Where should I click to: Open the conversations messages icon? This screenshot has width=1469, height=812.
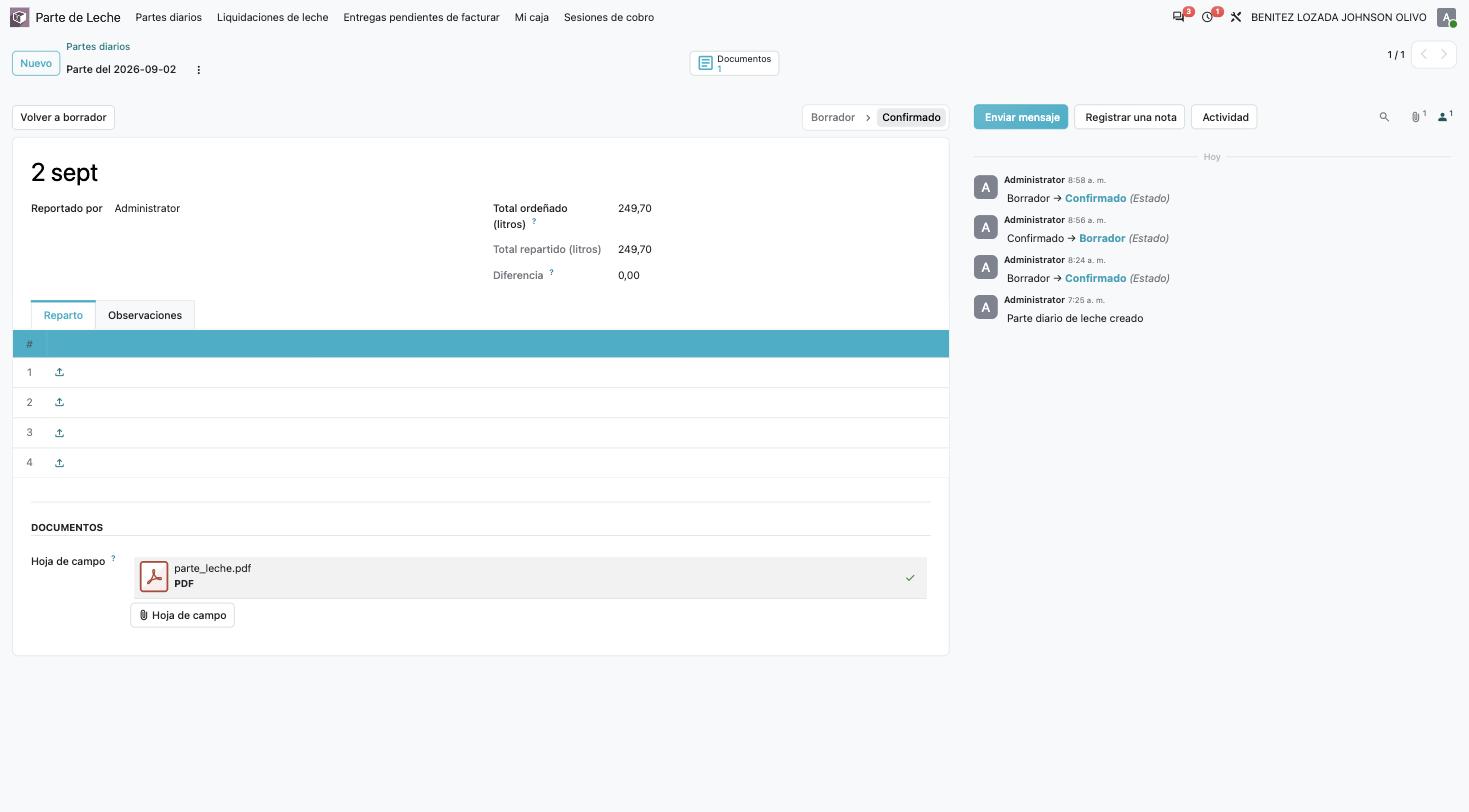(1179, 17)
